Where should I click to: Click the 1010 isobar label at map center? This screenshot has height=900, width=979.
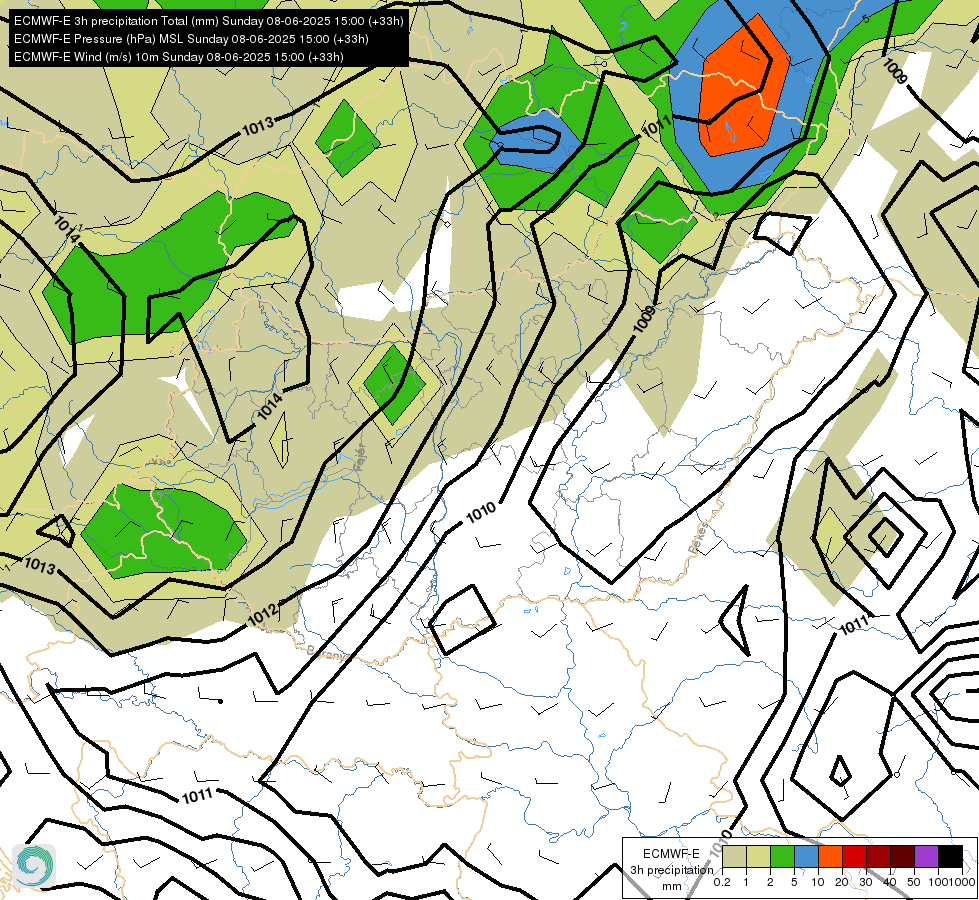481,512
